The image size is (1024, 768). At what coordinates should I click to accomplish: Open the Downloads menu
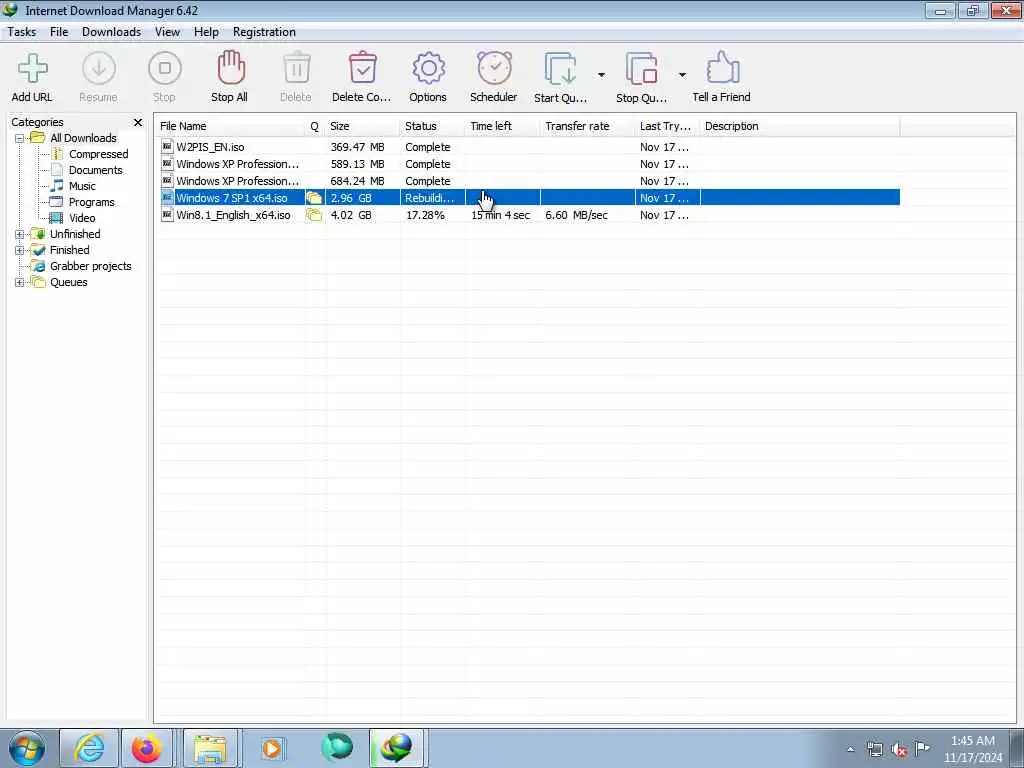(111, 32)
